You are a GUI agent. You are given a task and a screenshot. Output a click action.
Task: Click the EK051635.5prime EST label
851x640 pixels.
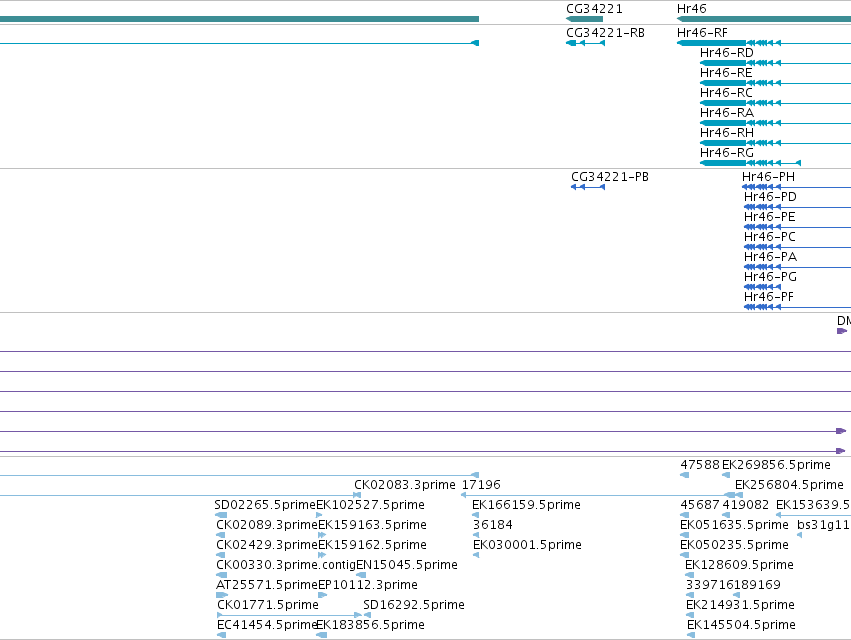tap(734, 525)
